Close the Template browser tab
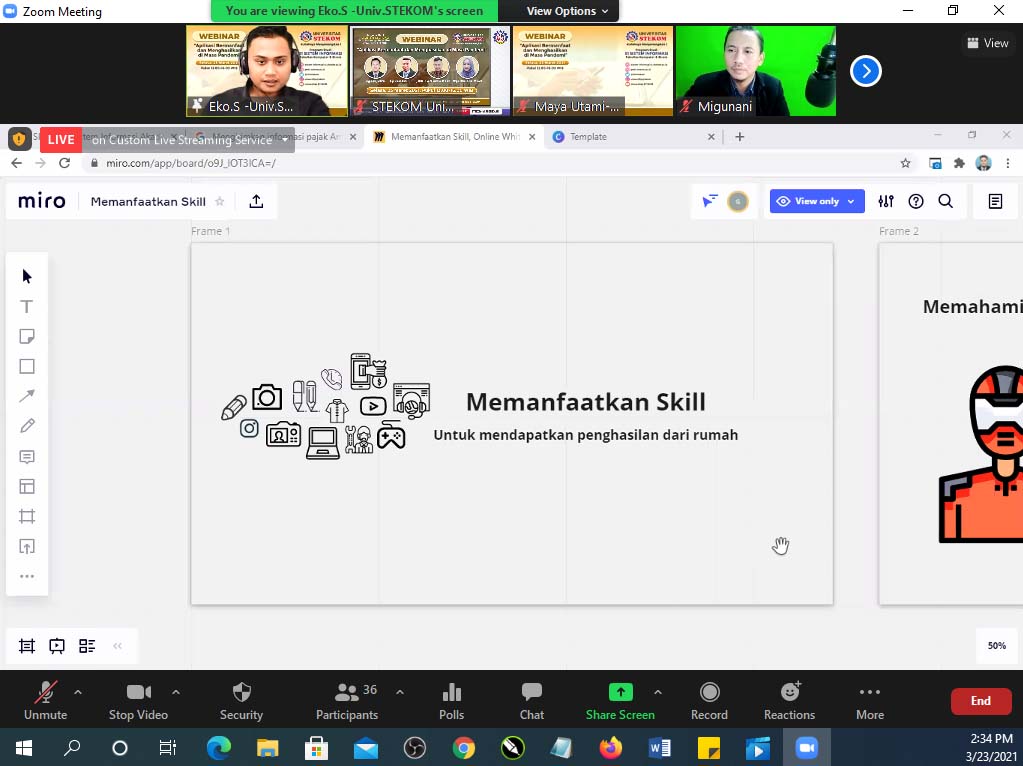Viewport: 1023px width, 766px height. (x=711, y=137)
